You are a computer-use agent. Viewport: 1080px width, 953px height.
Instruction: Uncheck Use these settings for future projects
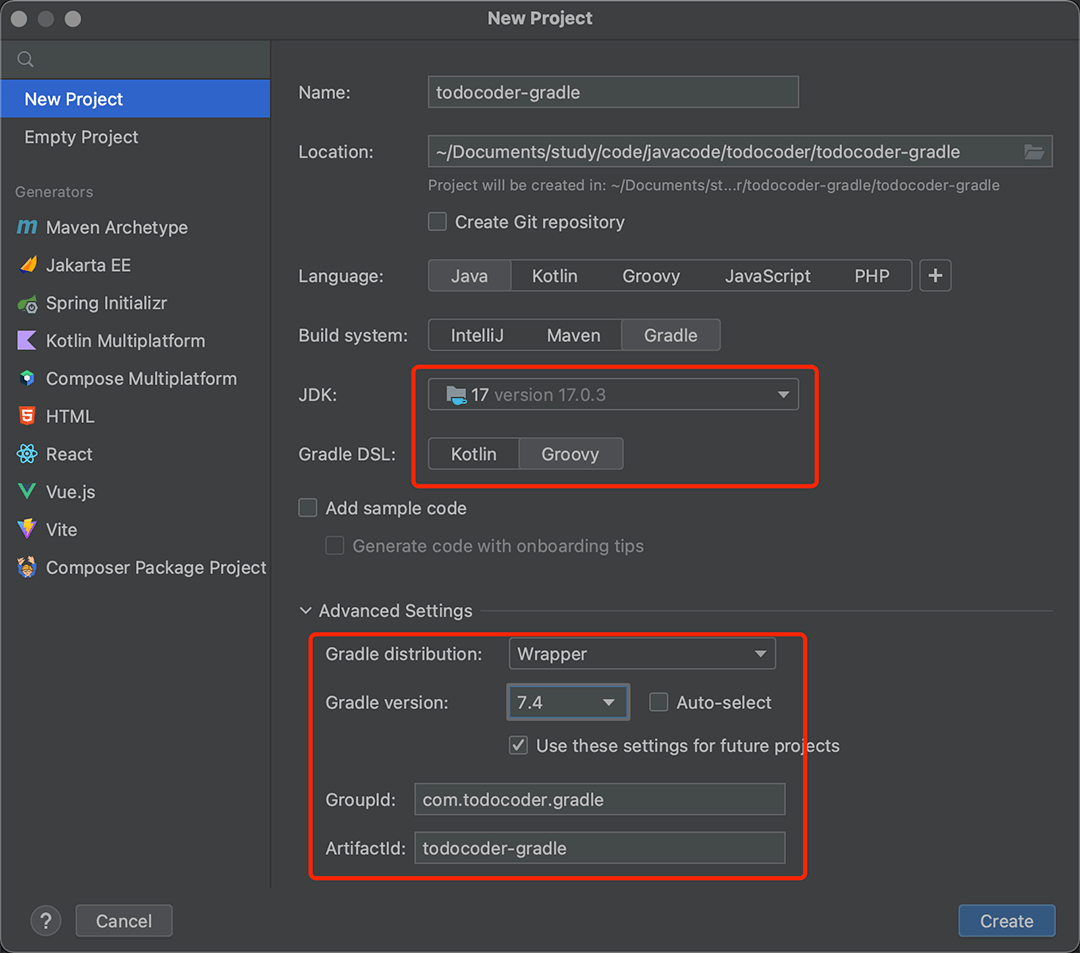coord(519,745)
